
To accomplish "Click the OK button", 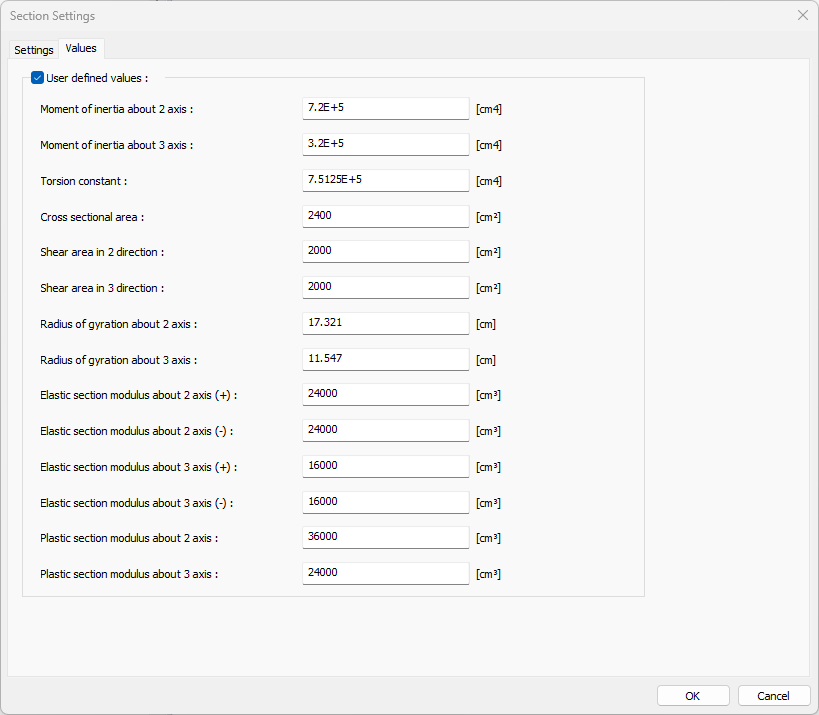I will click(693, 696).
